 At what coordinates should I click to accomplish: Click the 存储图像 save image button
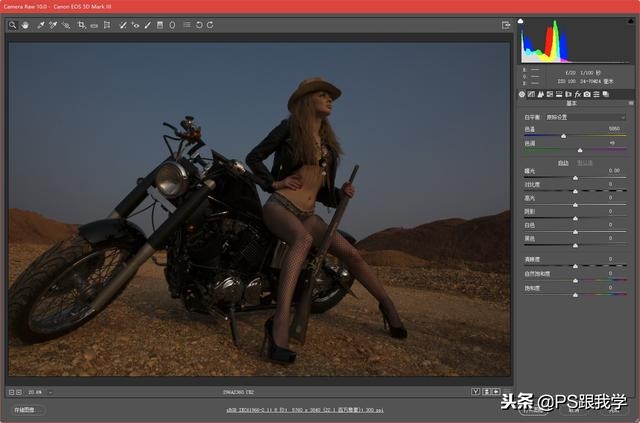coord(29,410)
